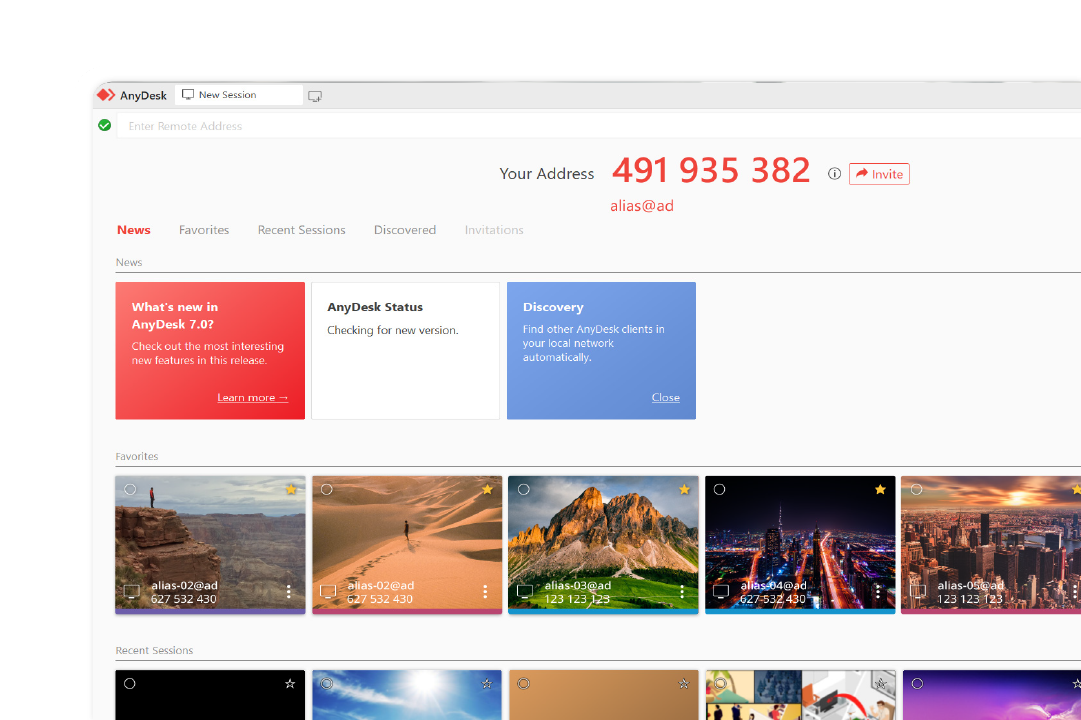Select the blue sky recent session circle
This screenshot has height=720, width=1081.
(327, 683)
